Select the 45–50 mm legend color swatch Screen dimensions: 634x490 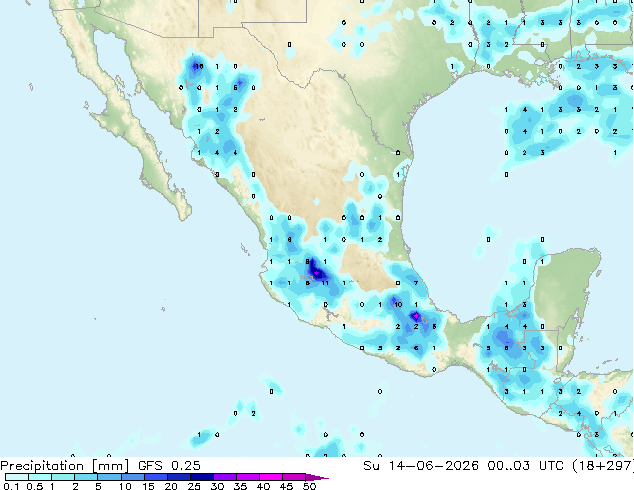tap(294, 477)
